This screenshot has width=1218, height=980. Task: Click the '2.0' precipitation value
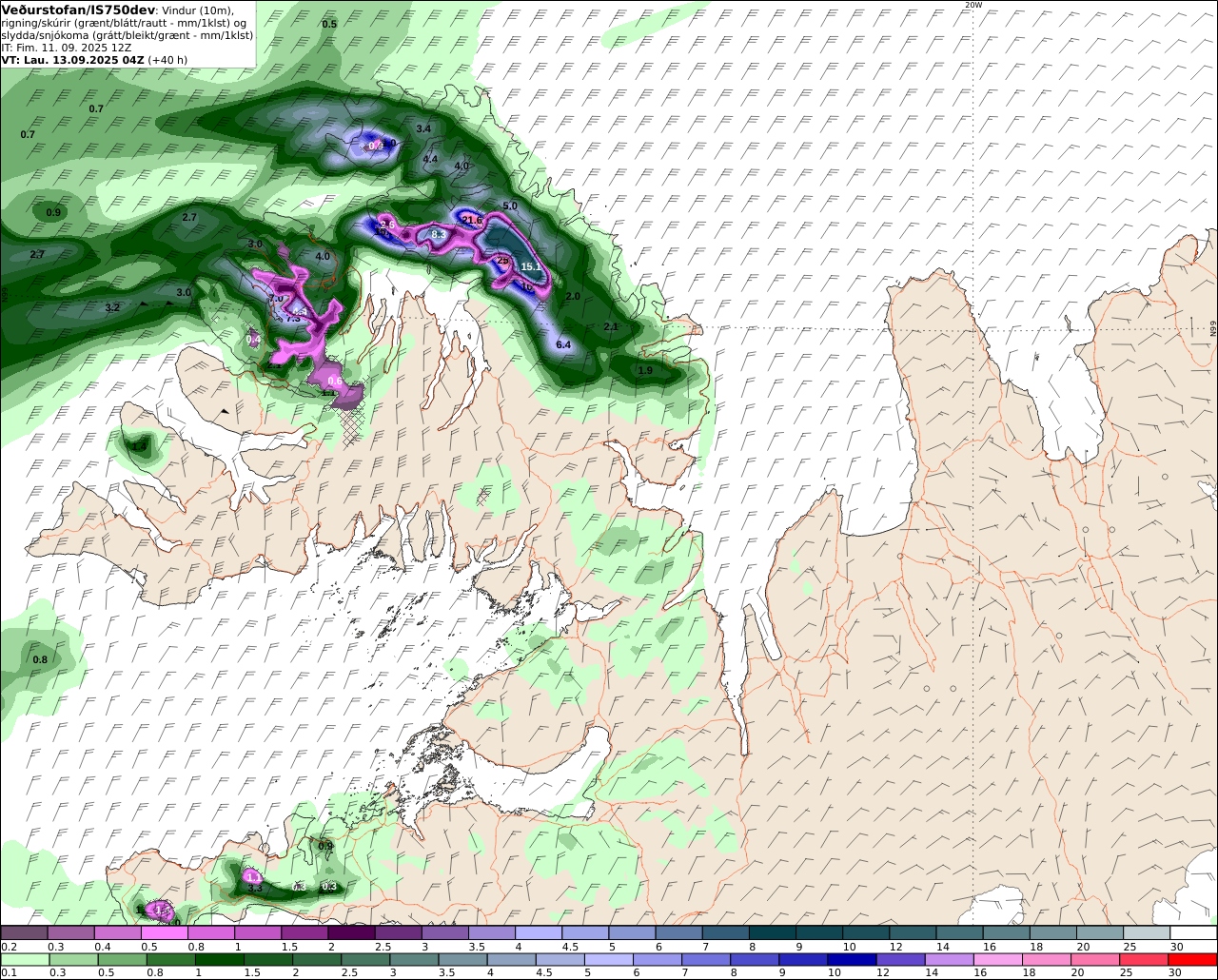coord(573,296)
